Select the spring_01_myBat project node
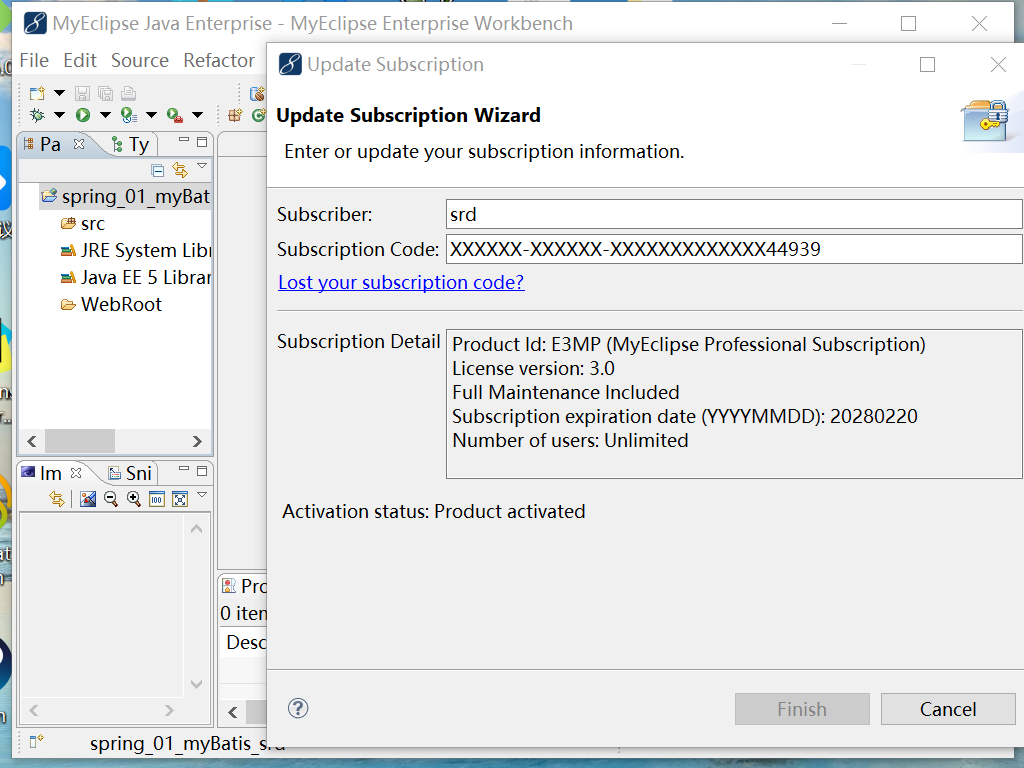Screen dimensions: 1024x768 click(125, 197)
